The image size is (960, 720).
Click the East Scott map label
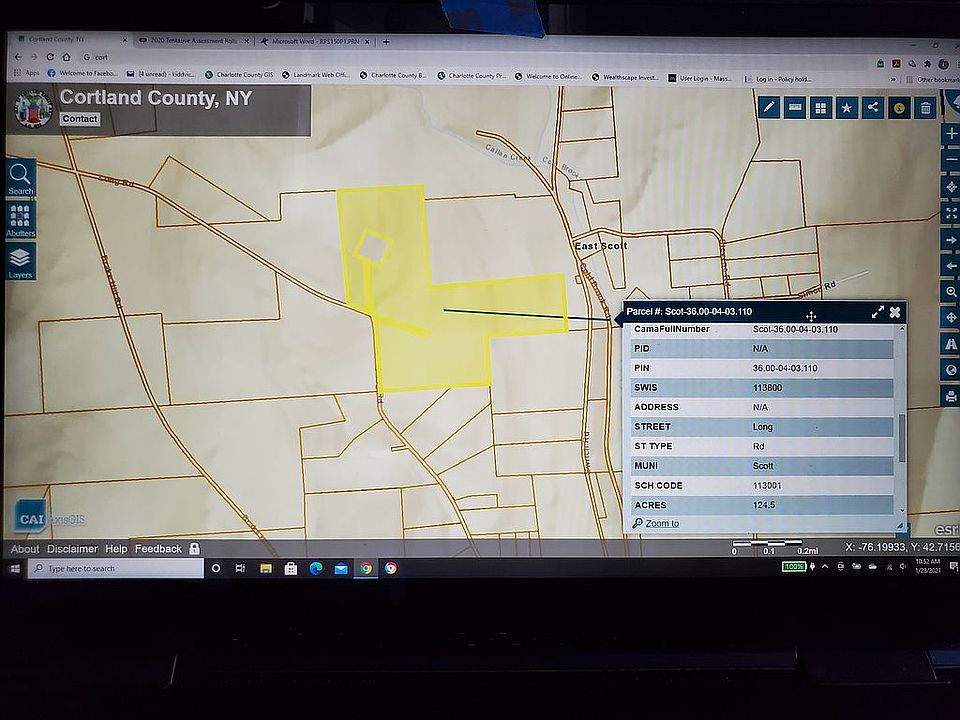pos(601,246)
